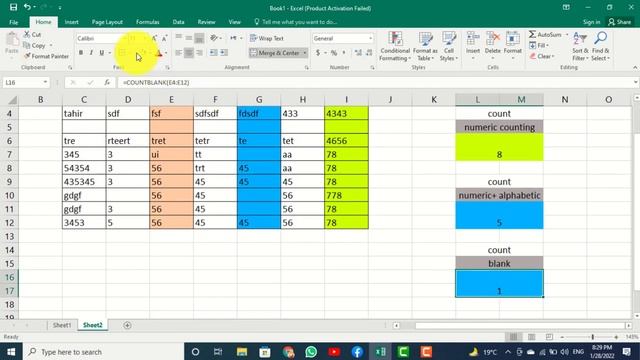Click the dollar accounting format icon
Image resolution: width=640 pixels, height=360 pixels.
click(x=318, y=53)
